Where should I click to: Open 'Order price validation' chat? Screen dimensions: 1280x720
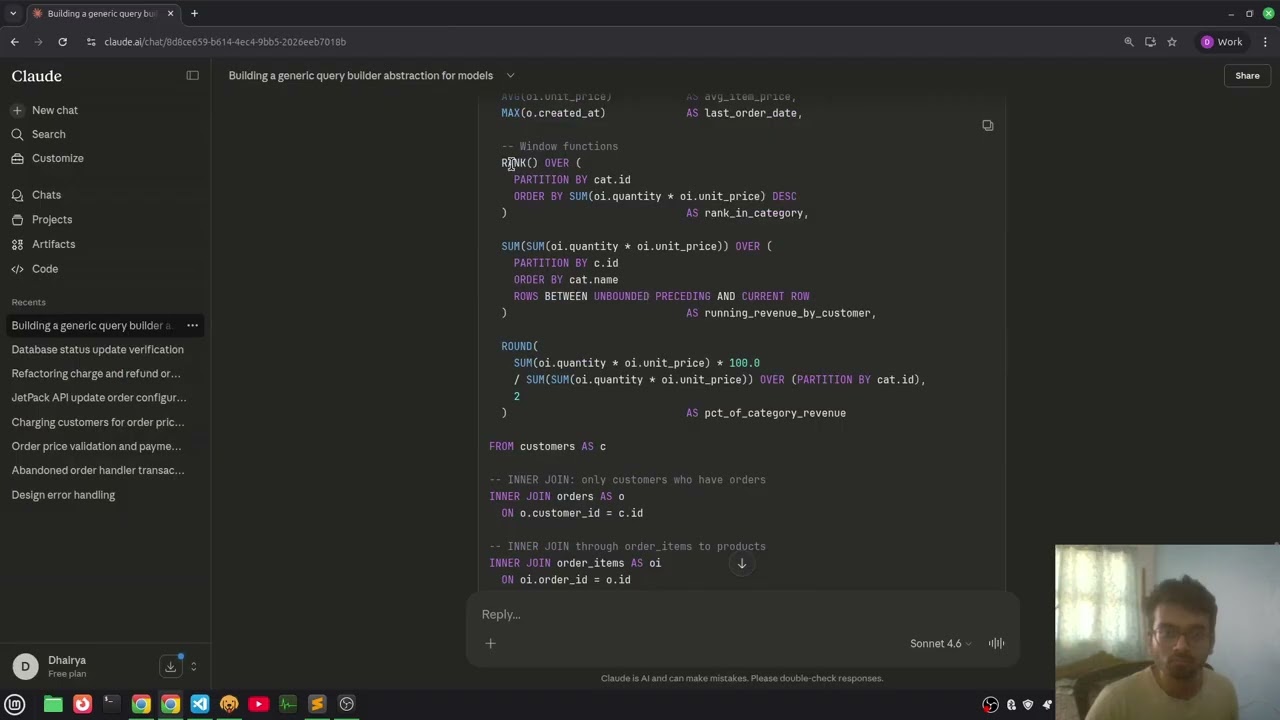[96, 446]
